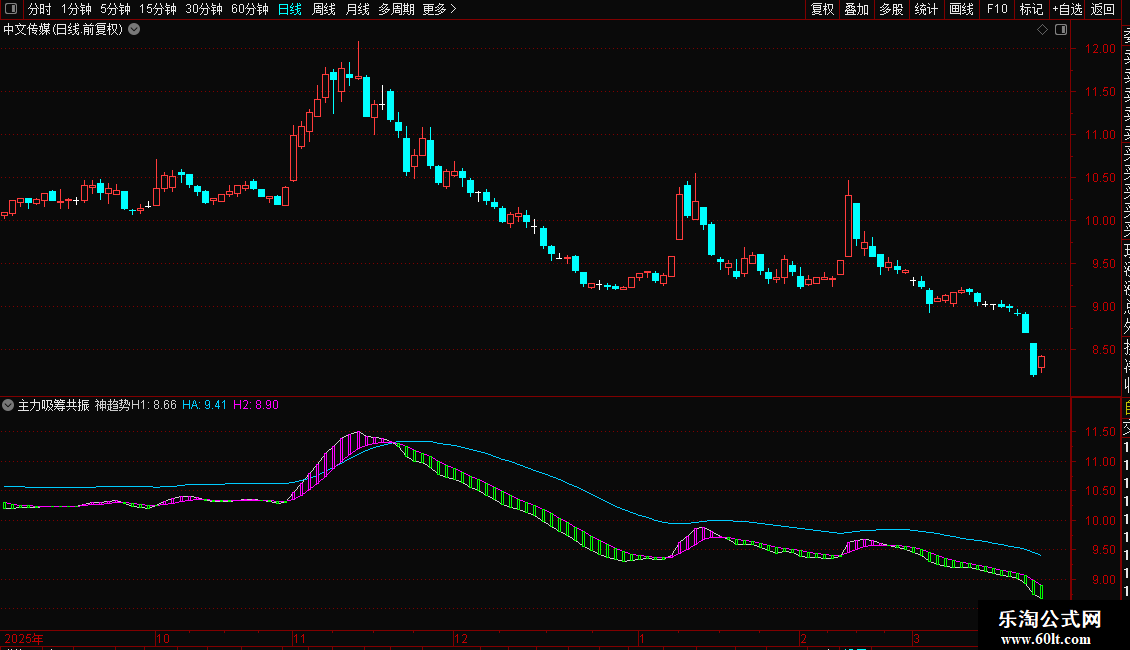Image resolution: width=1130 pixels, height=650 pixels.
Task: Click the 叠加 overlay button
Action: (x=857, y=9)
